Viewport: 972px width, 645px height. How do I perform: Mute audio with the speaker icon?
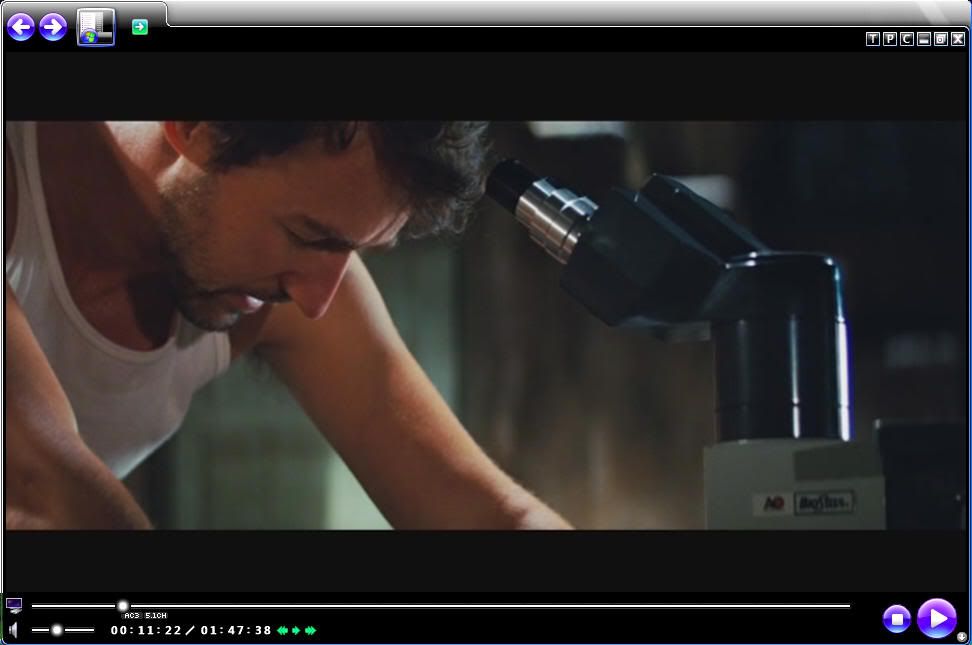(13, 630)
